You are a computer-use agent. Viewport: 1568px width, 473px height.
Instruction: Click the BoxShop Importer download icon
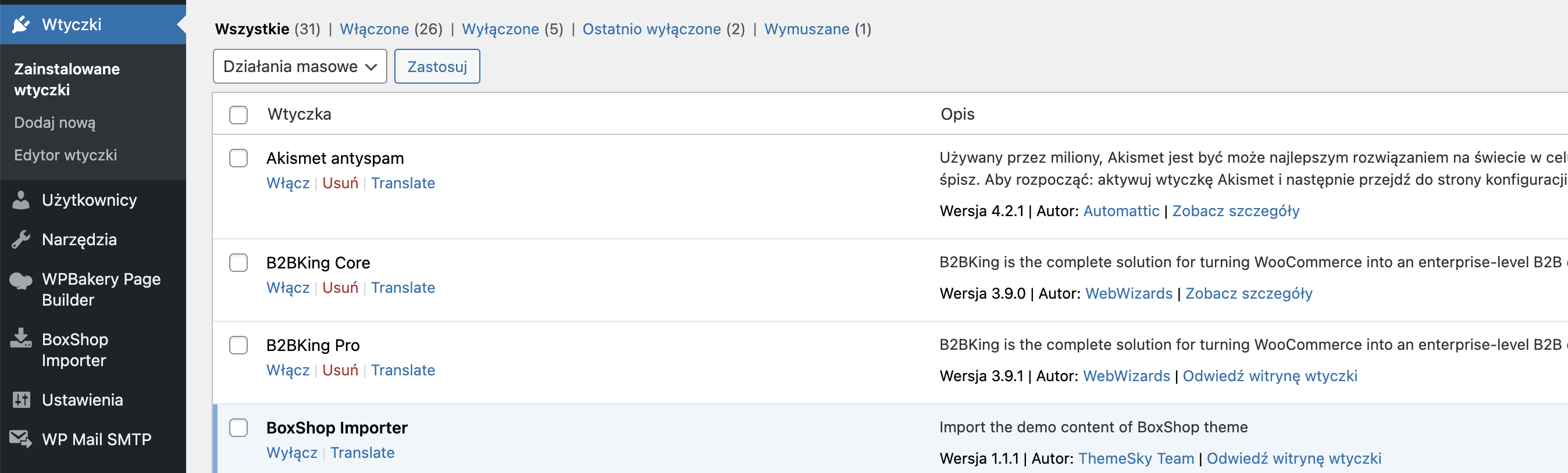22,339
